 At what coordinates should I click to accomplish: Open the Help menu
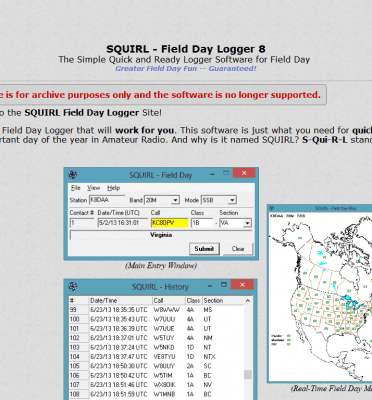[113, 188]
